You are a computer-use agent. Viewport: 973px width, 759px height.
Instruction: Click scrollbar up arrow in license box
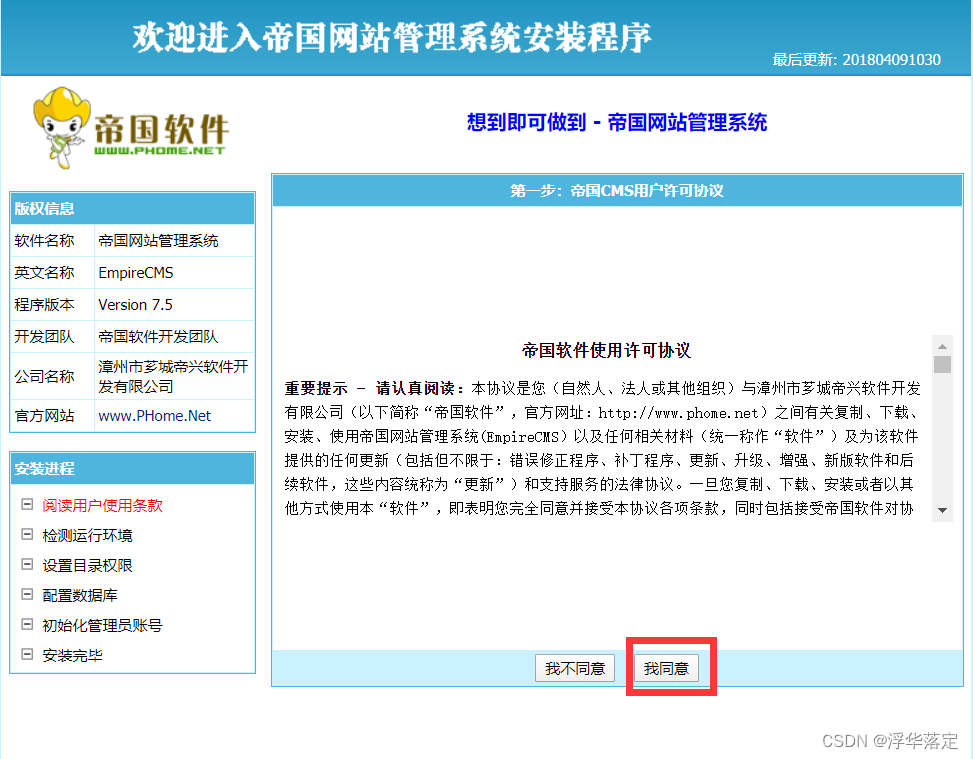point(942,346)
